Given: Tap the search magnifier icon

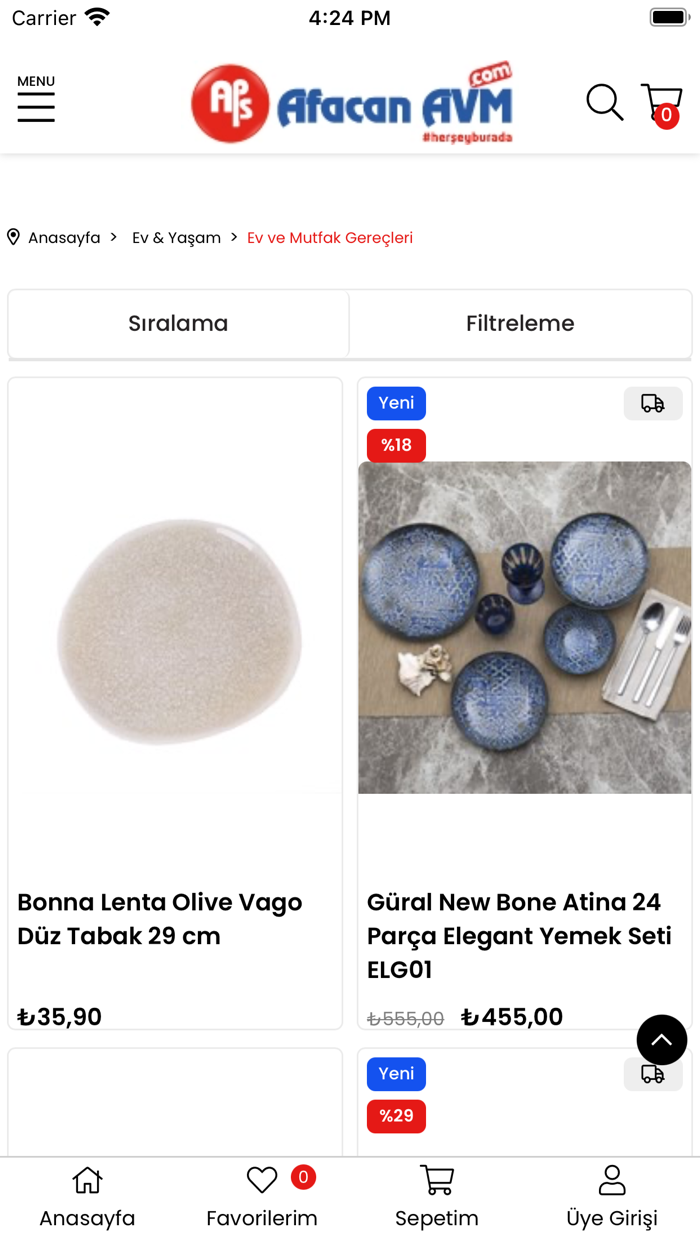Looking at the screenshot, I should 604,102.
